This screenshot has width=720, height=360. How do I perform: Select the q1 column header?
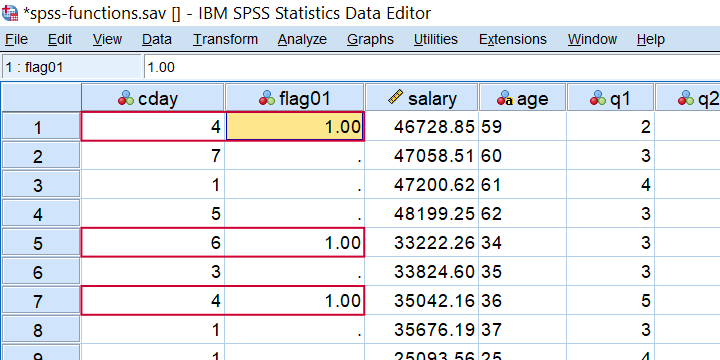tap(610, 97)
